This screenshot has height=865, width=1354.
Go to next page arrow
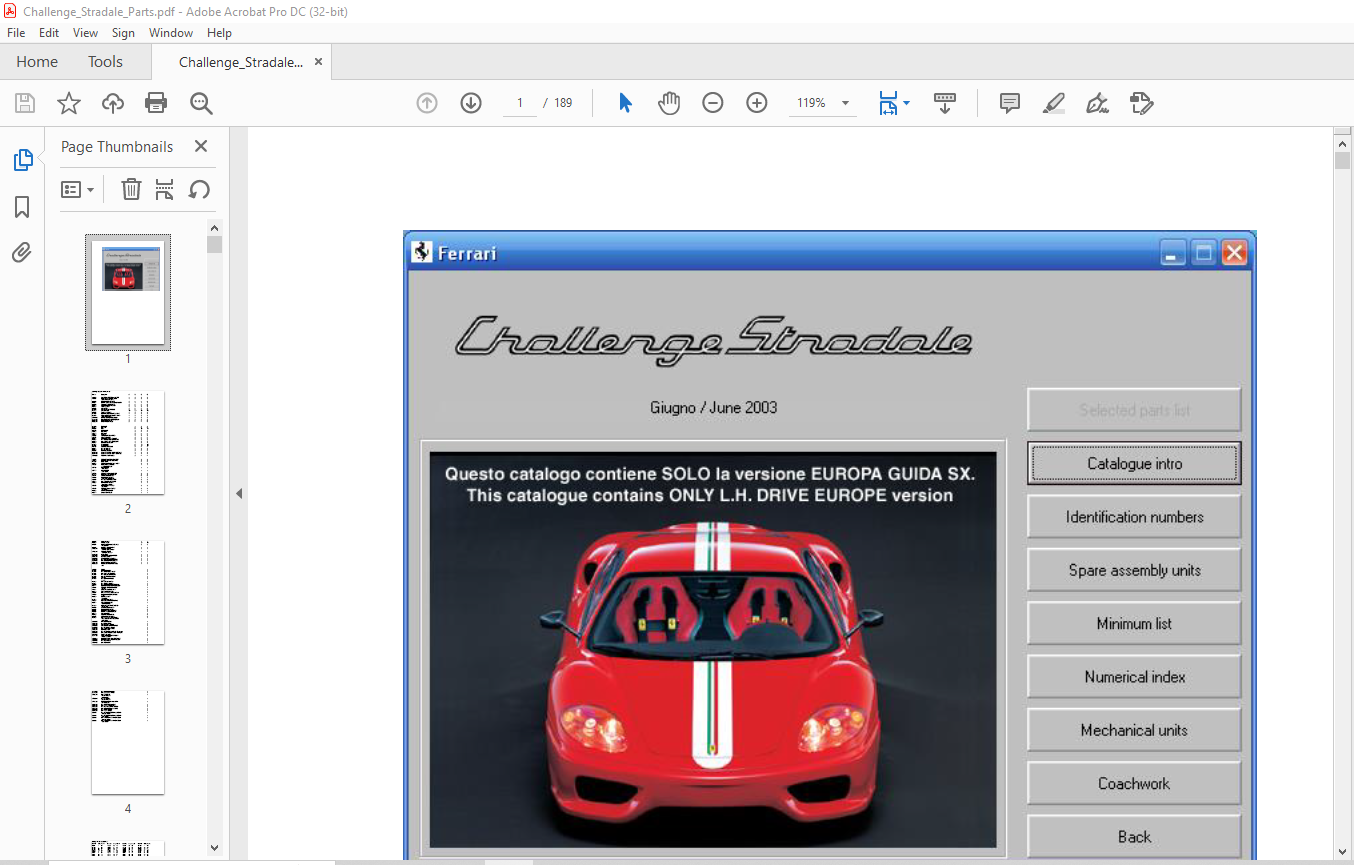pyautogui.click(x=471, y=103)
